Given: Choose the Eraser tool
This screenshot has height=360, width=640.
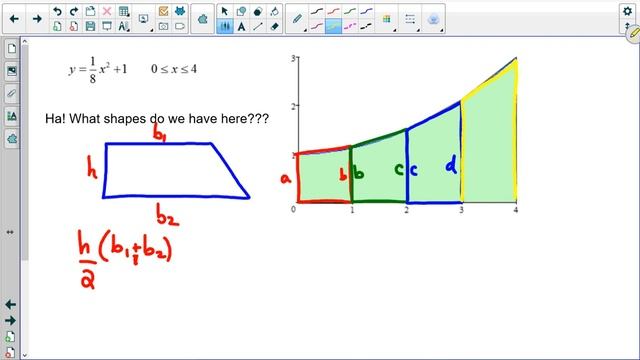Looking at the screenshot, I should coord(274,27).
